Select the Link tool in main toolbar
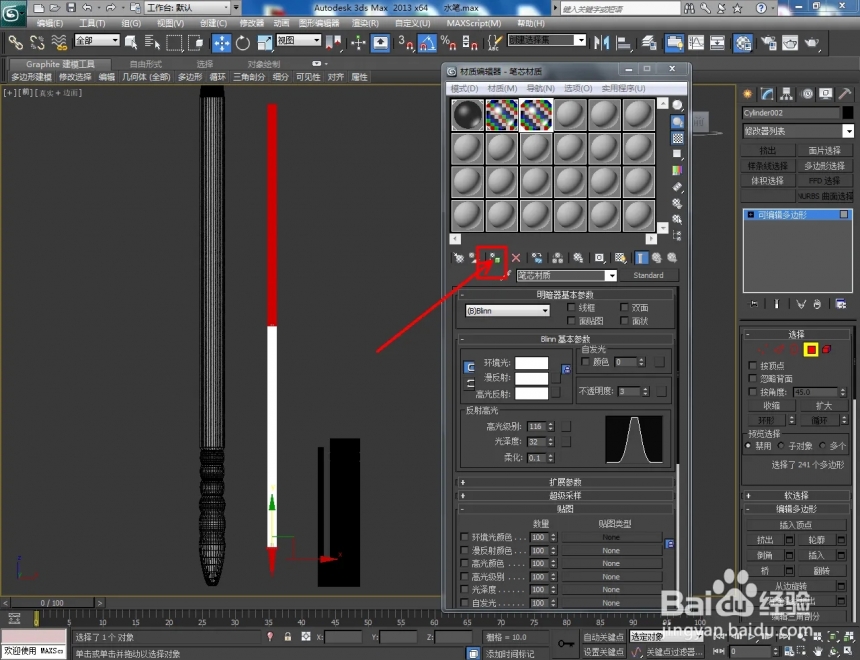The height and width of the screenshot is (660, 860). (15, 42)
